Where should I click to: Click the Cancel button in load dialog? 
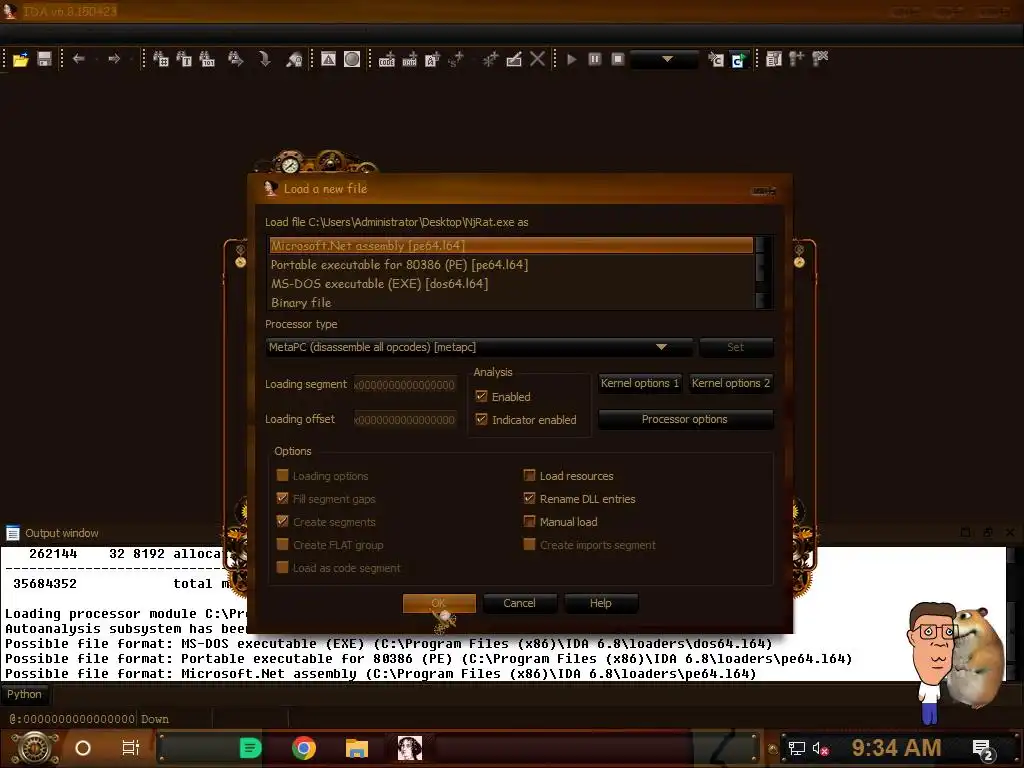pos(520,603)
